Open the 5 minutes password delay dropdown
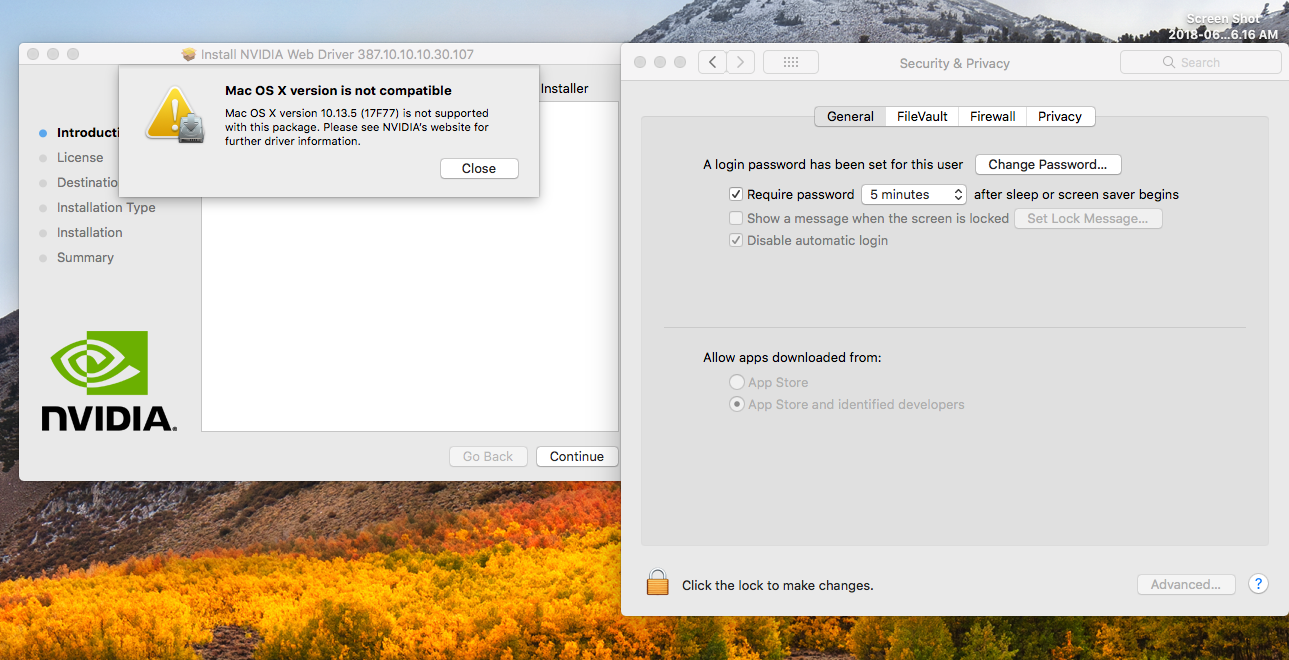1289x660 pixels. [914, 194]
